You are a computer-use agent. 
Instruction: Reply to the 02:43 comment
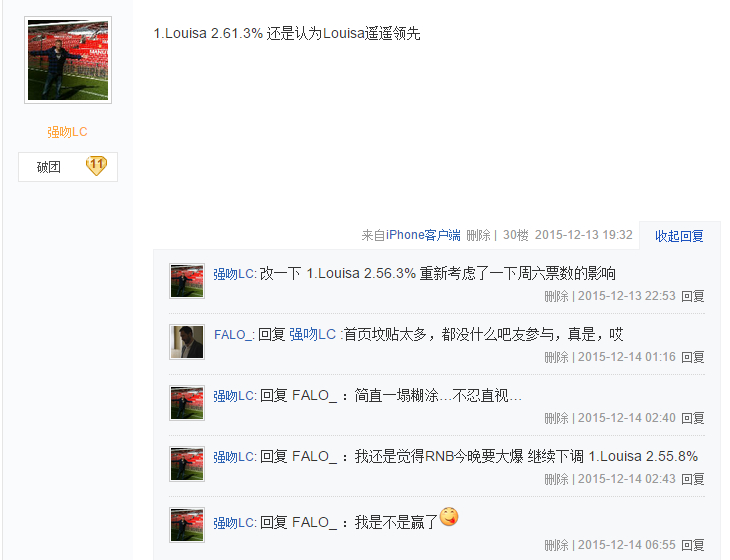click(692, 479)
